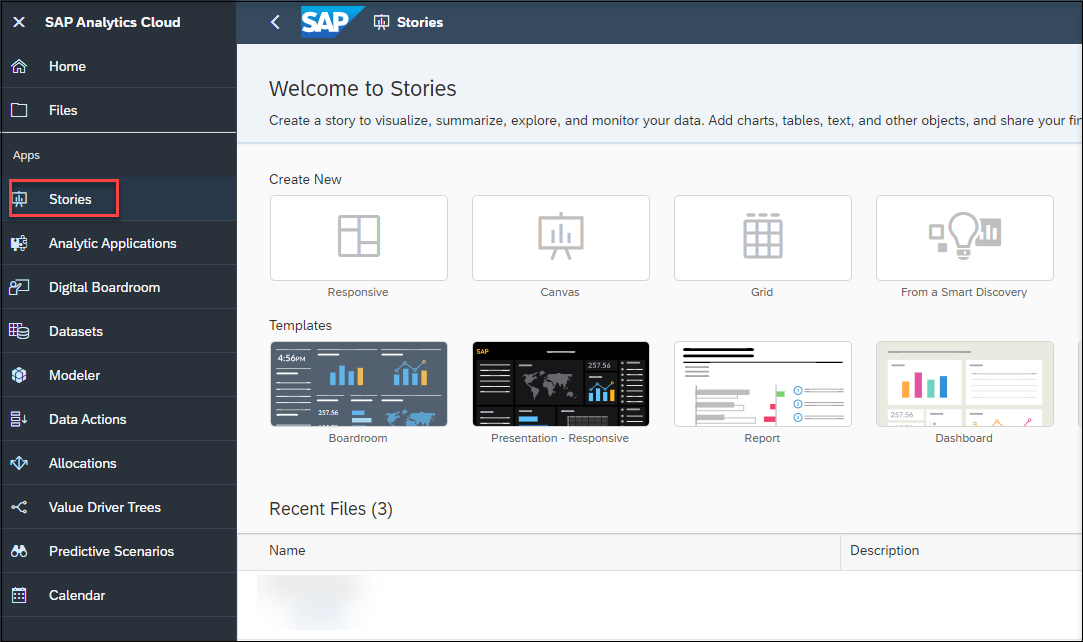Open Analytic Applications menu entry
1083x642 pixels.
pyautogui.click(x=119, y=244)
